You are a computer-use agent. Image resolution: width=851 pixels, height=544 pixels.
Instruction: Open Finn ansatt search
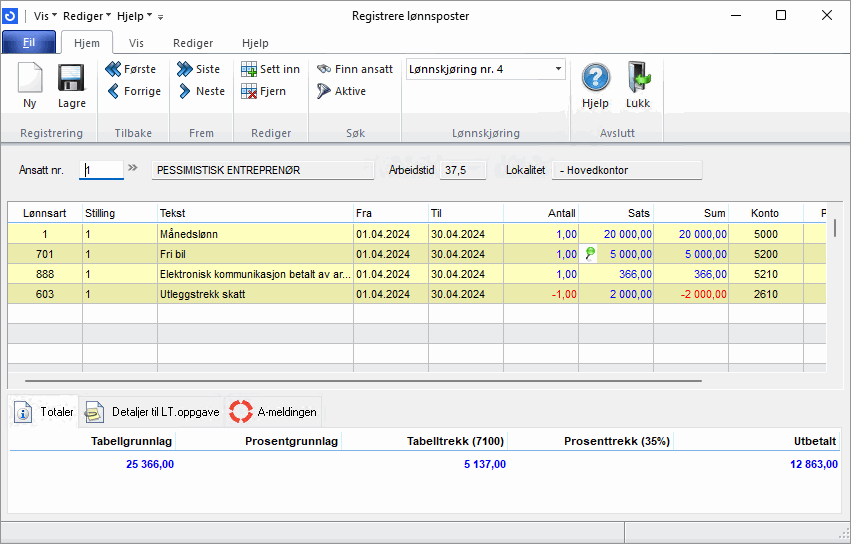click(x=355, y=69)
